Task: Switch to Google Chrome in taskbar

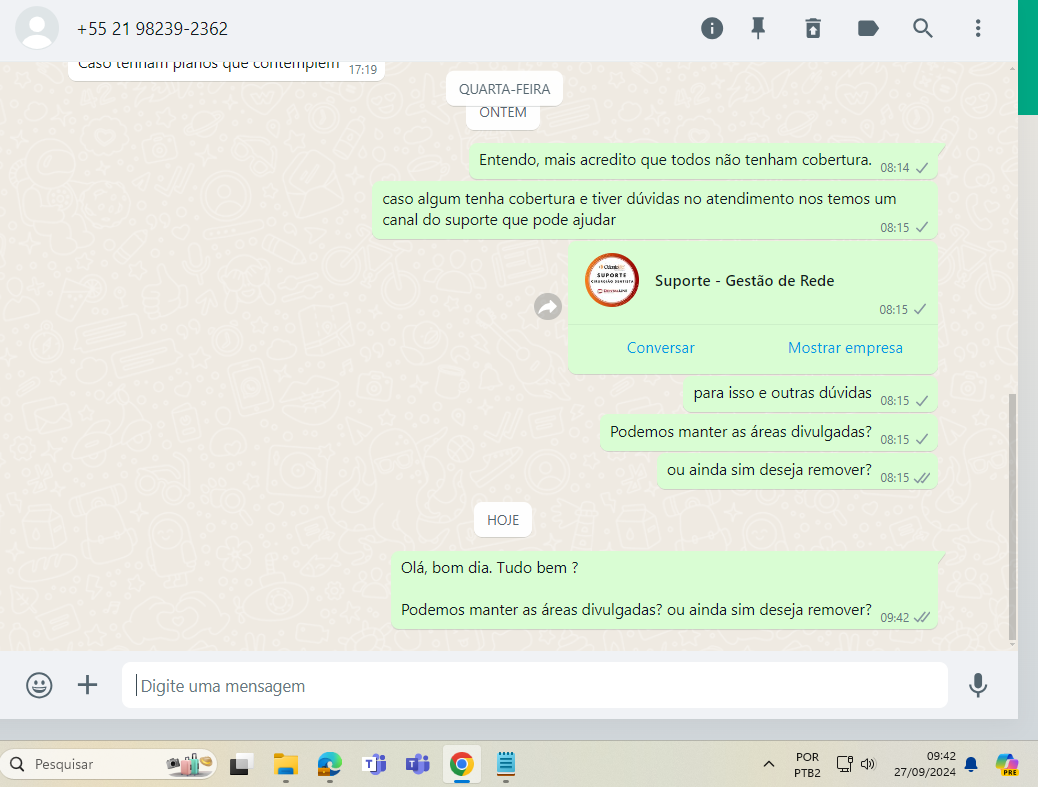Action: click(461, 764)
